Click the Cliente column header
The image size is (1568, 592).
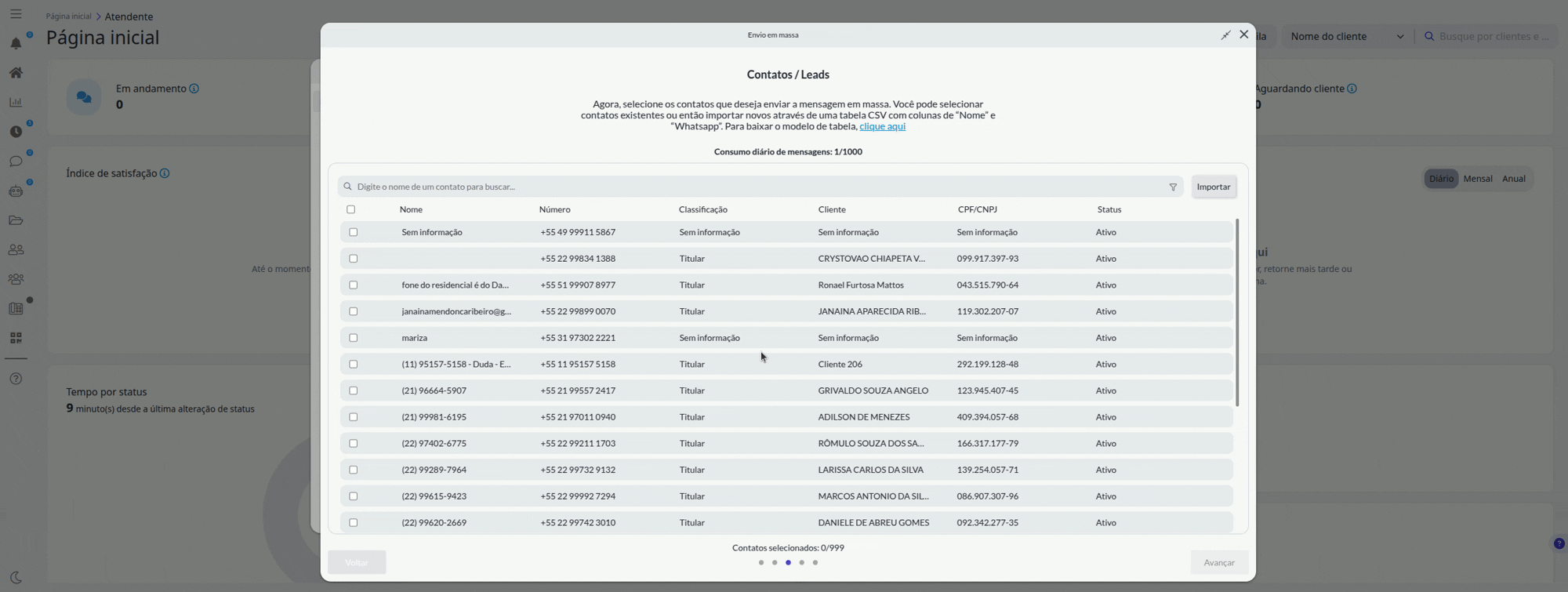[x=832, y=209]
